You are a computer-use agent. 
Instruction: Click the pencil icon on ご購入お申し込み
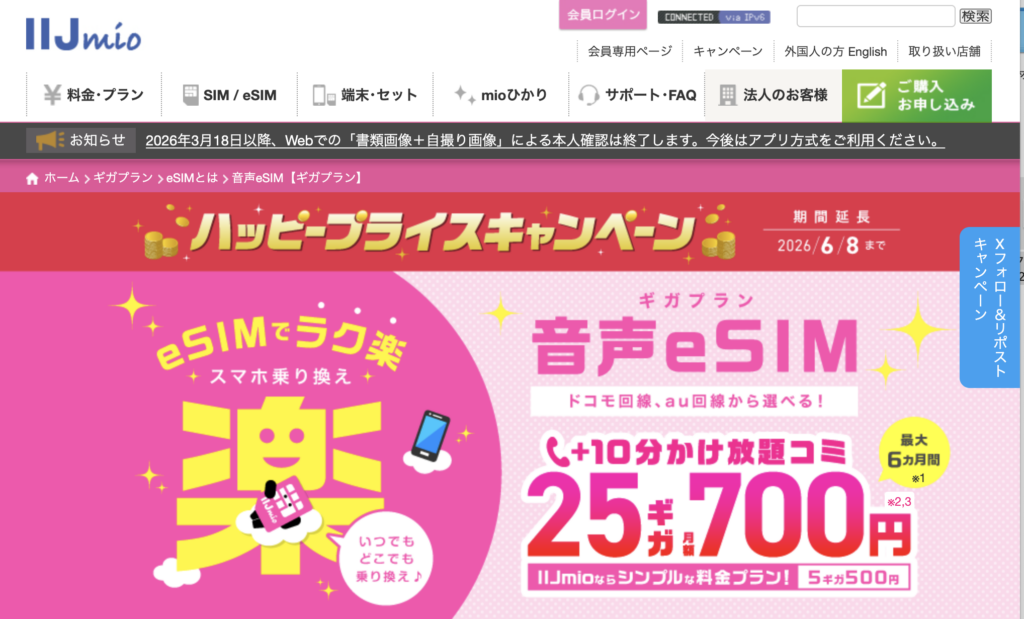[872, 95]
